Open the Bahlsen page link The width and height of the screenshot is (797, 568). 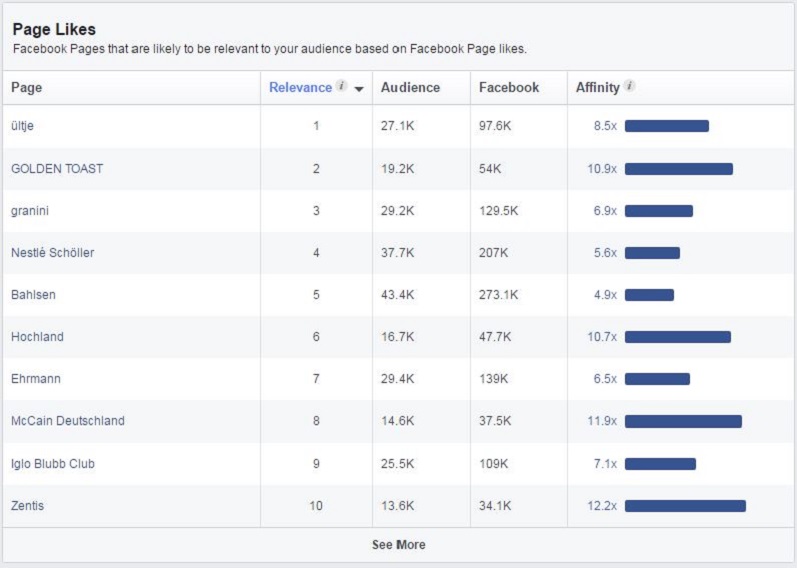33,294
